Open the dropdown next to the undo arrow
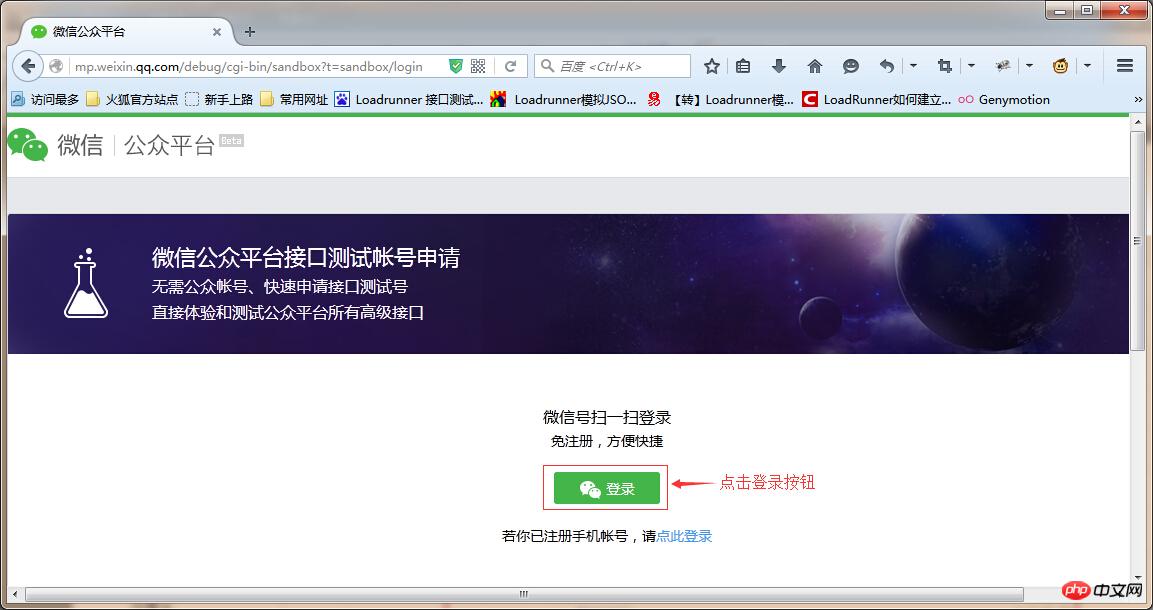1153x610 pixels. pos(911,65)
